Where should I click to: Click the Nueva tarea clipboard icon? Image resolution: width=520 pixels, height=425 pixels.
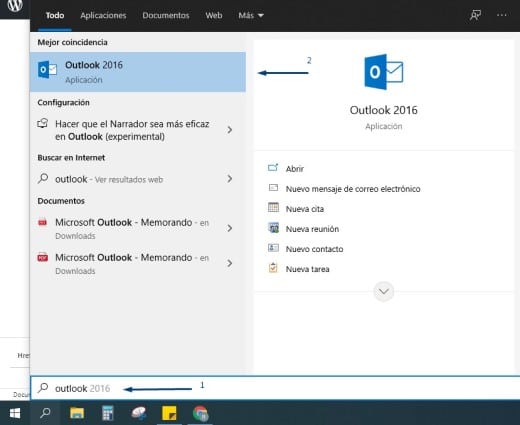[273, 268]
